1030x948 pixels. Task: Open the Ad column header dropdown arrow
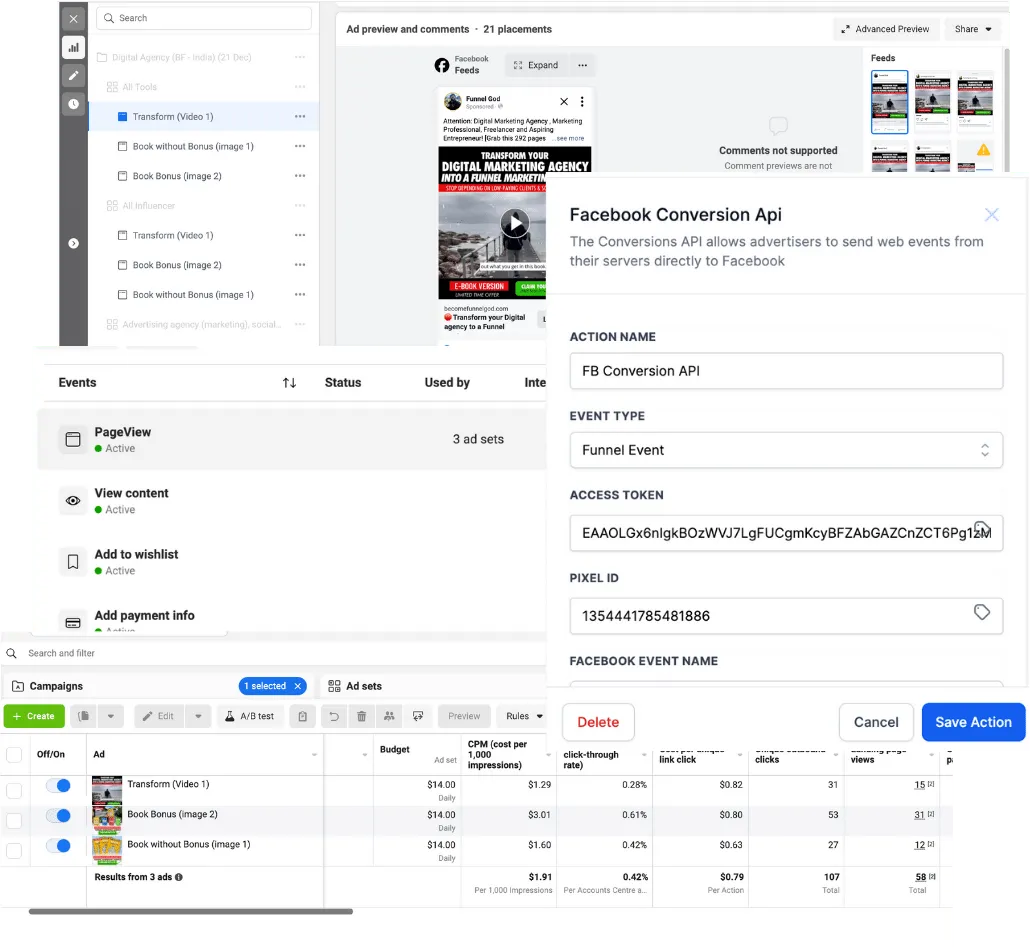(x=314, y=755)
